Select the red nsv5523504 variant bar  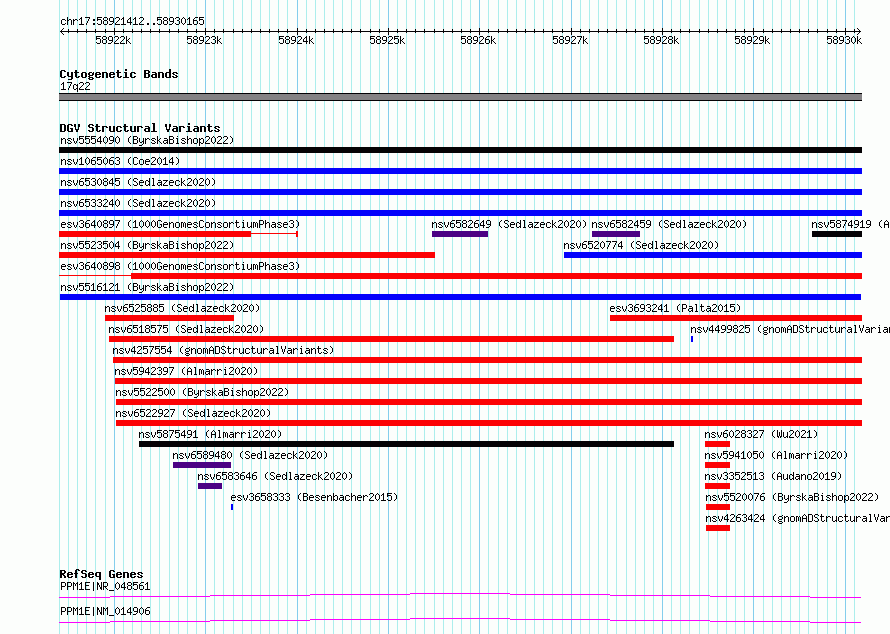pos(247,255)
